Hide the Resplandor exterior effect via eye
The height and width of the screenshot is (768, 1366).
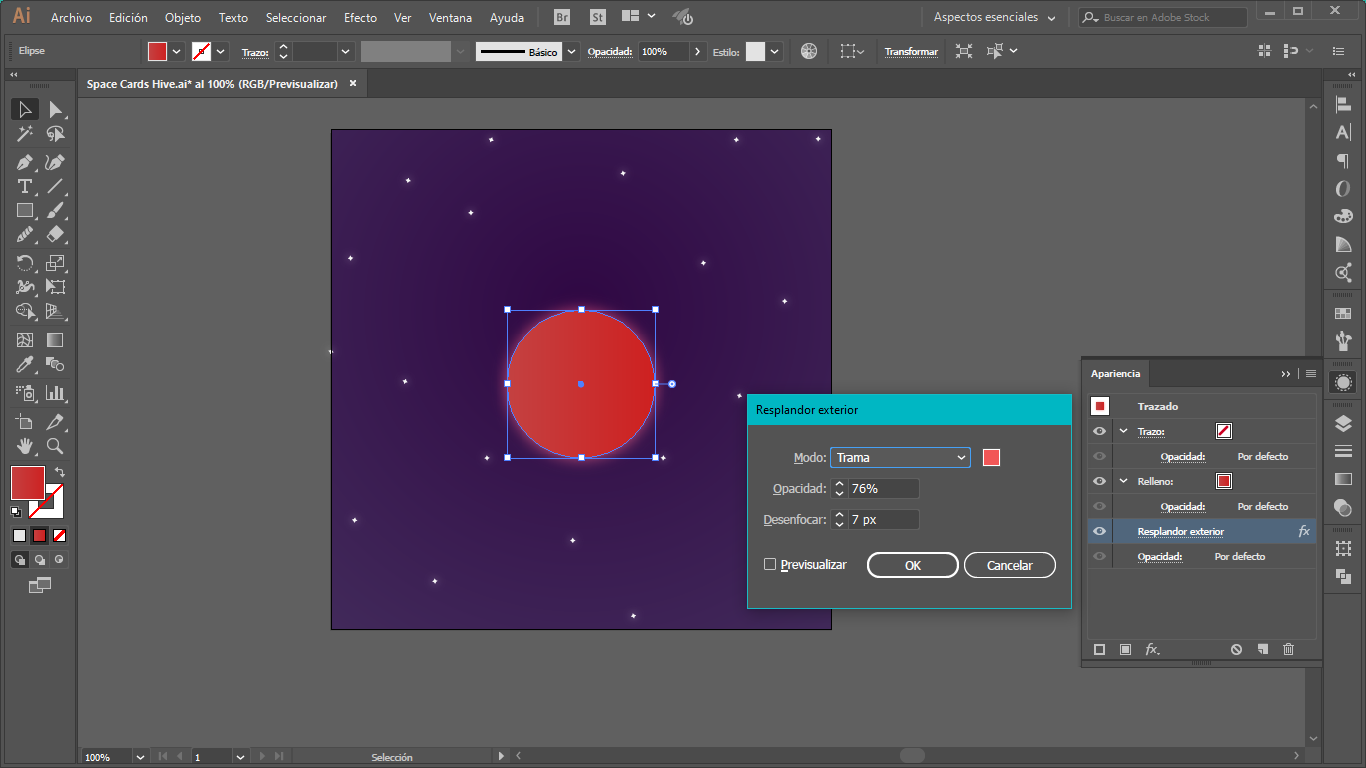point(1100,531)
